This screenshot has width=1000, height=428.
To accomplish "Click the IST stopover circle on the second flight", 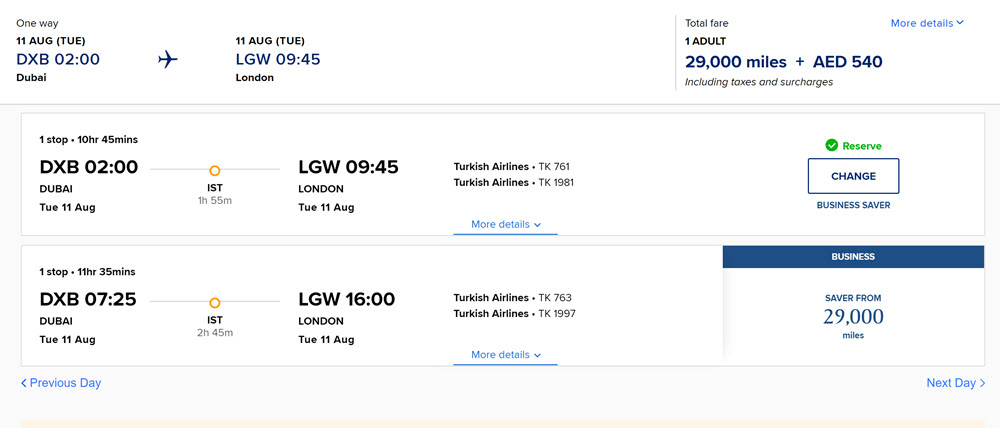I will [215, 303].
